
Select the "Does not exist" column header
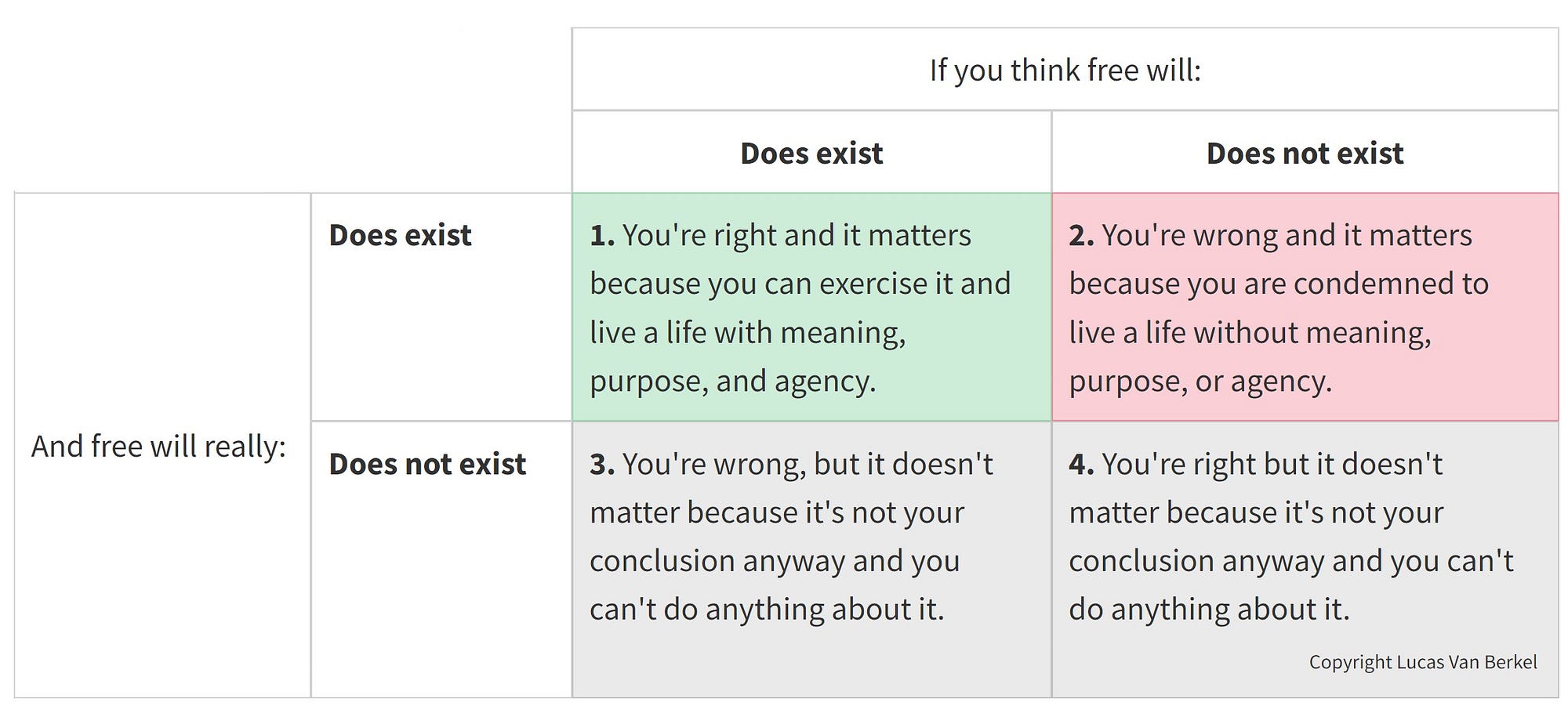pos(1305,154)
